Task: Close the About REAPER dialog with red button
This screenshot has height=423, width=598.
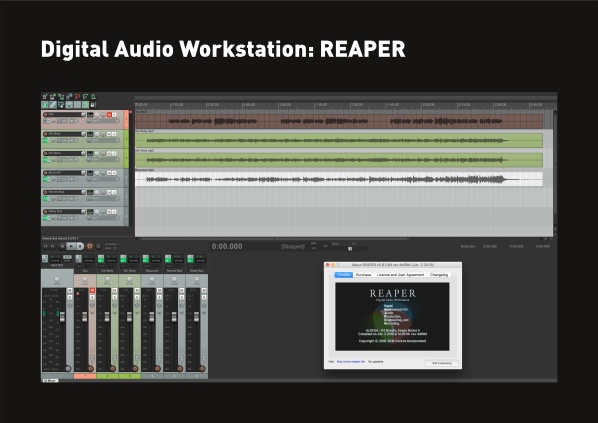Action: point(328,264)
